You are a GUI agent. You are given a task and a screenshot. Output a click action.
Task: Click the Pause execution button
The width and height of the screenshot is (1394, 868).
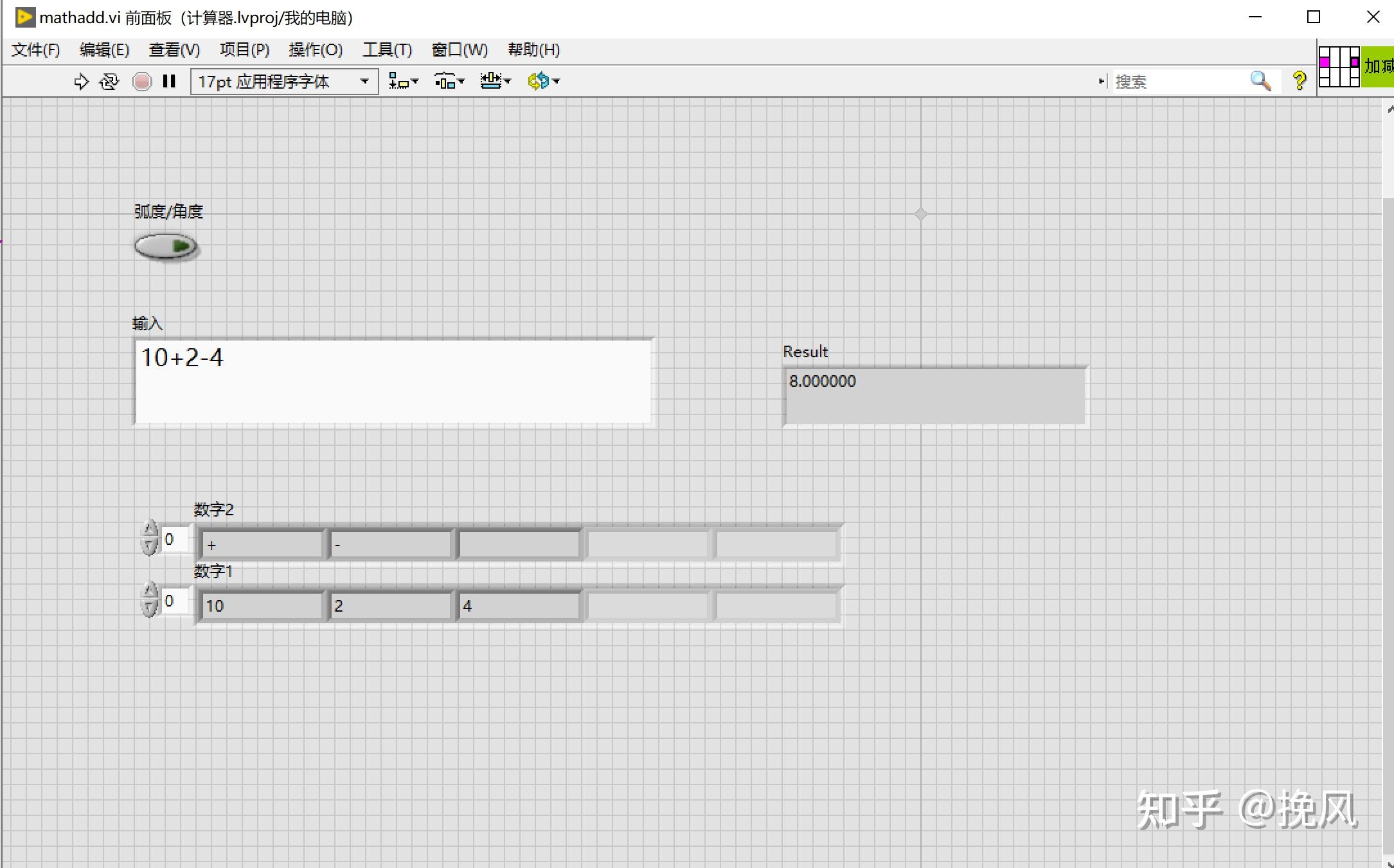tap(169, 82)
